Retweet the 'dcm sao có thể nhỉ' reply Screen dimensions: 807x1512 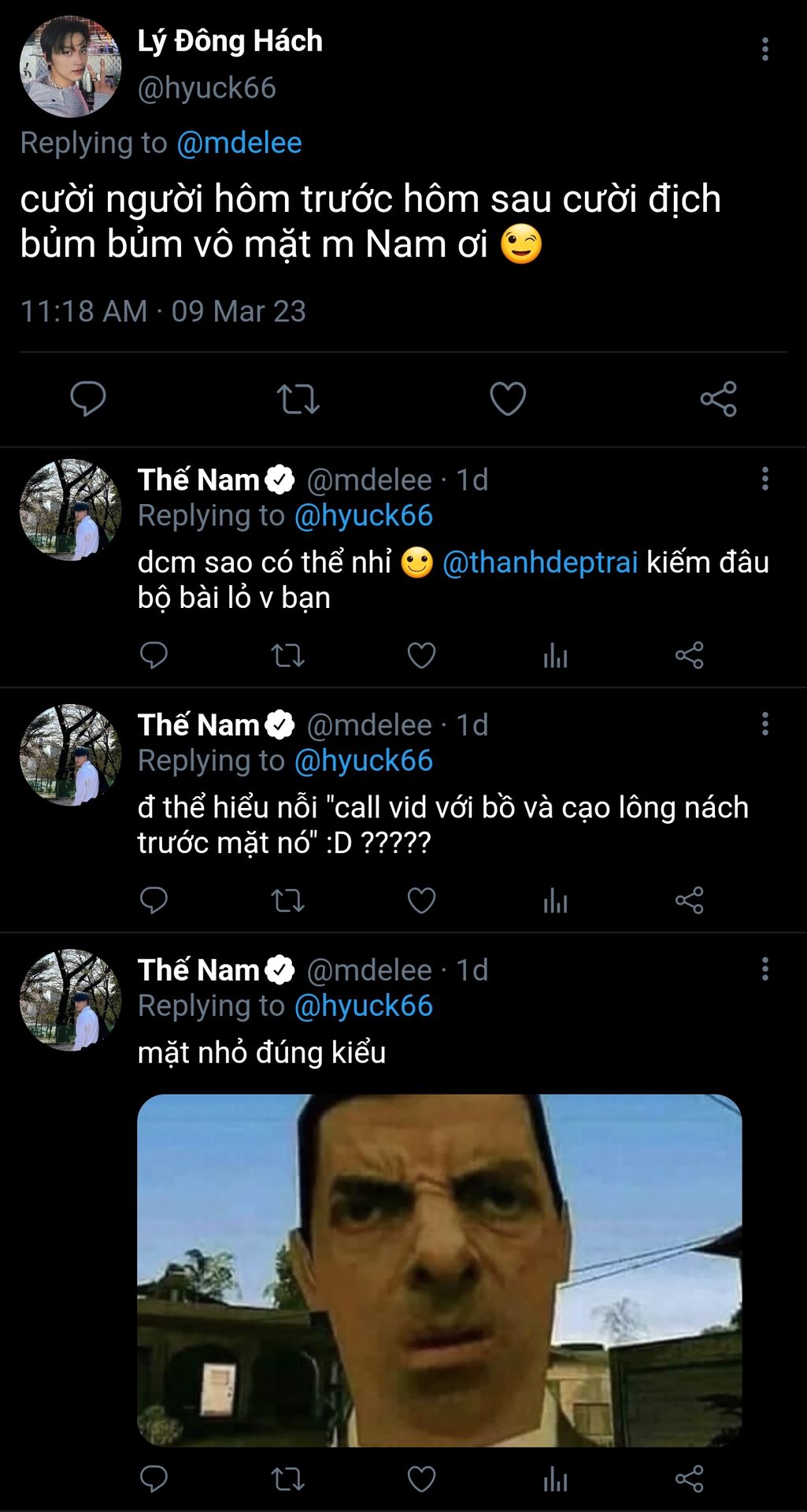click(x=287, y=655)
